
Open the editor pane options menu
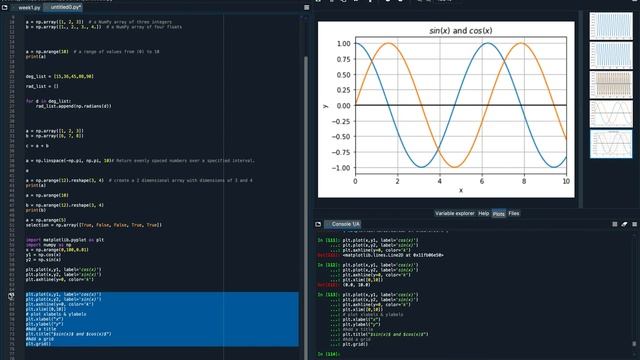(307, 7)
